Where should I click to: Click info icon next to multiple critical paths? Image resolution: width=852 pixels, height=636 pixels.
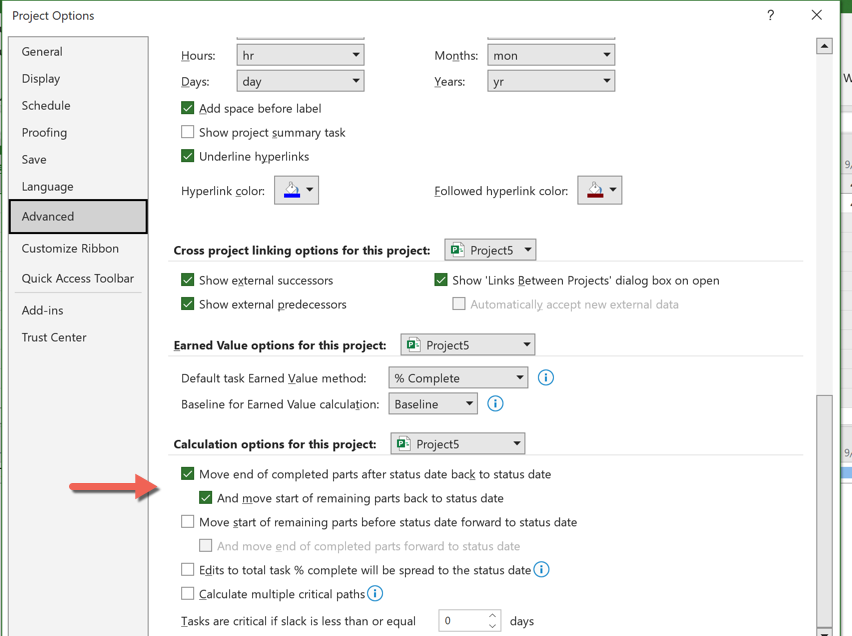375,593
